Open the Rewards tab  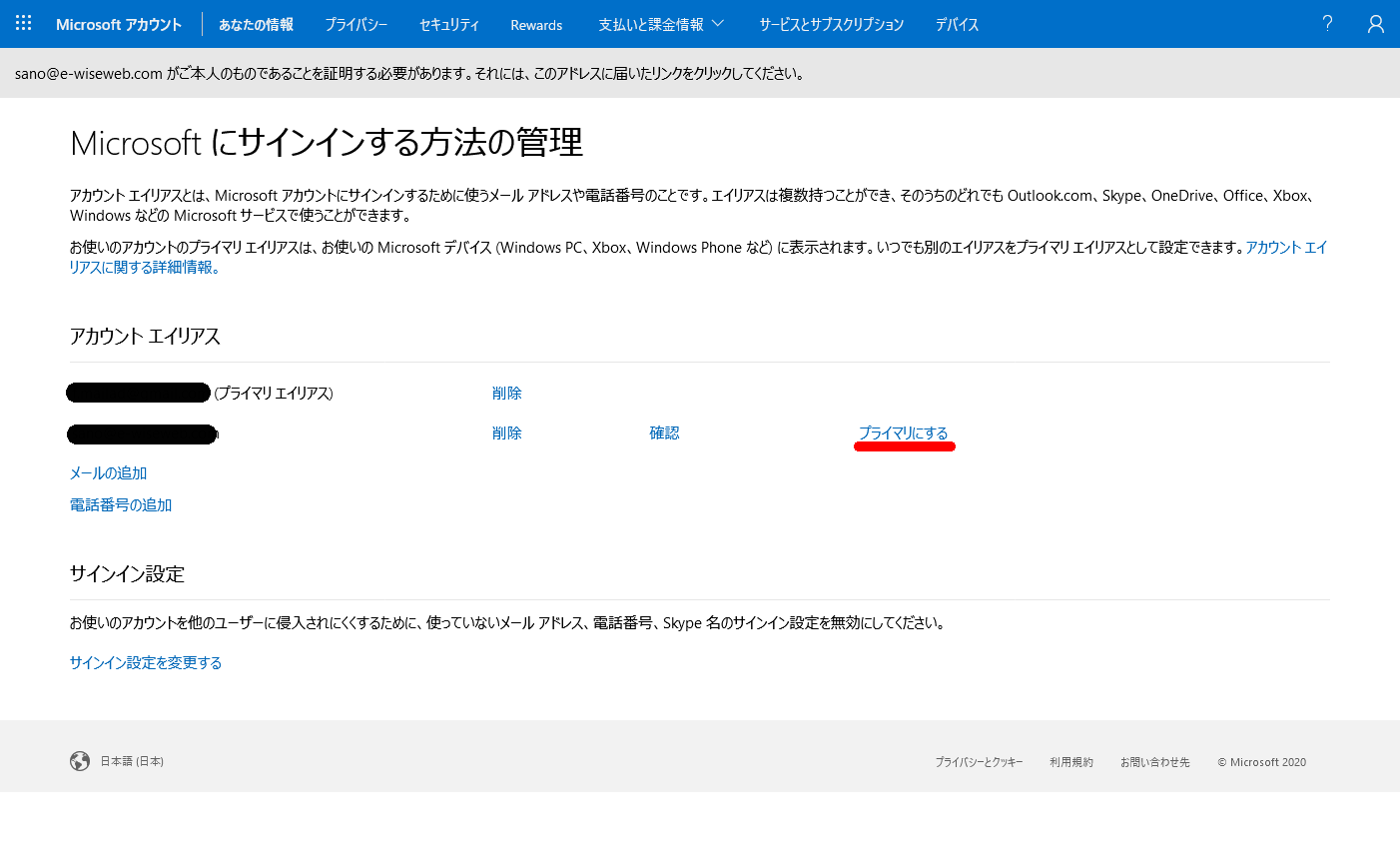[536, 24]
